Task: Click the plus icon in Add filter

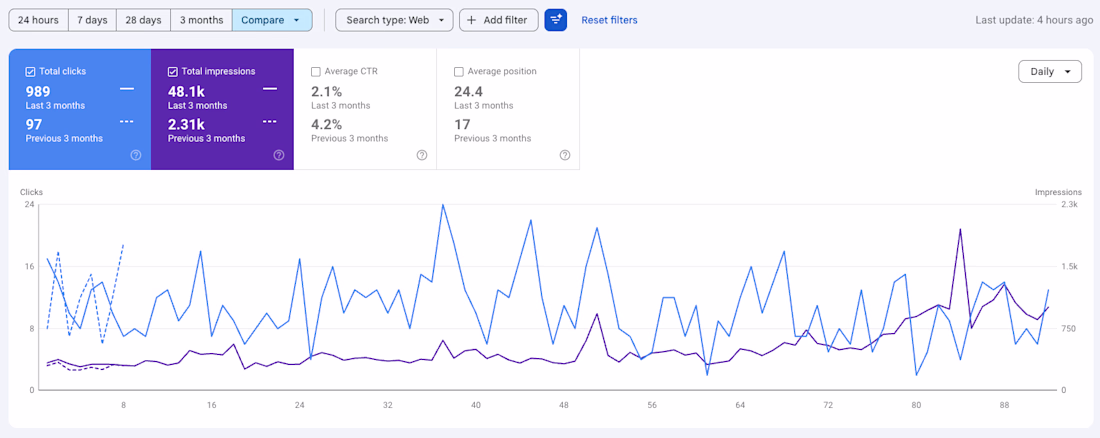Action: pyautogui.click(x=472, y=20)
